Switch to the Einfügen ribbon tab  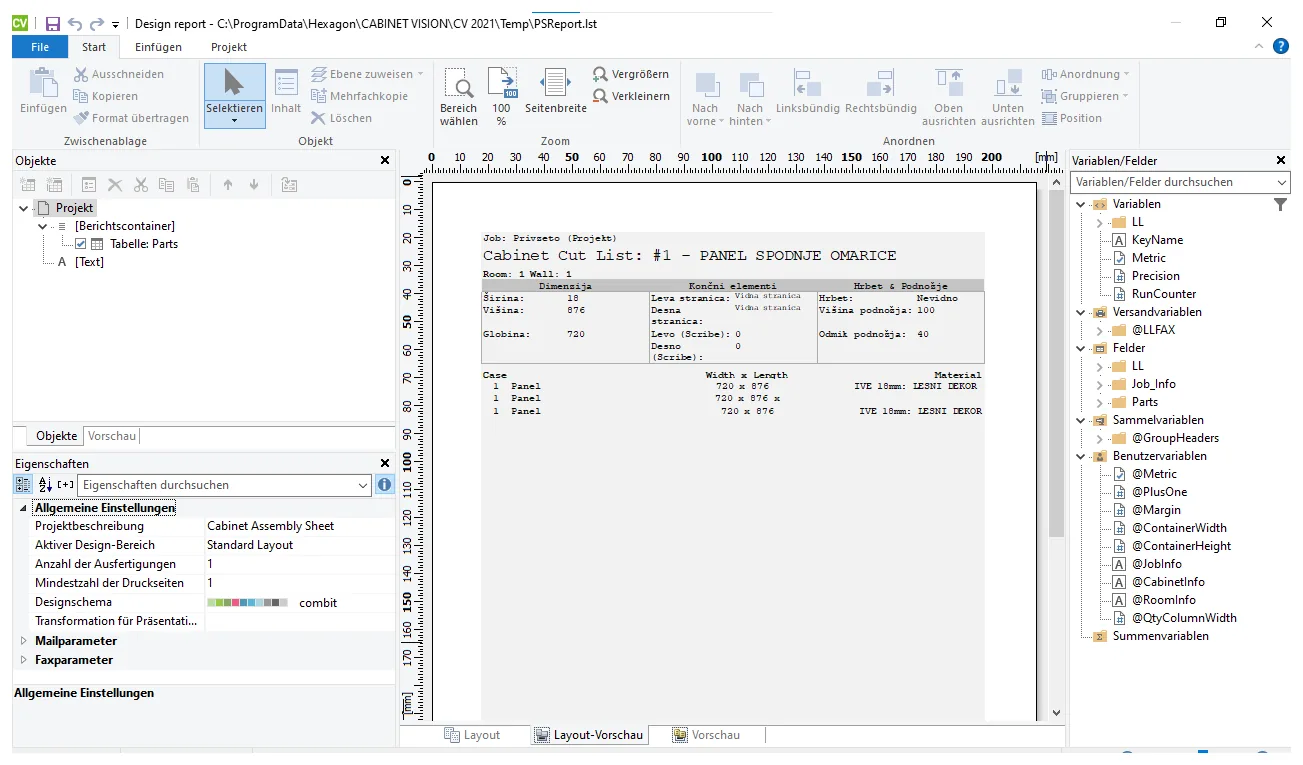click(158, 47)
